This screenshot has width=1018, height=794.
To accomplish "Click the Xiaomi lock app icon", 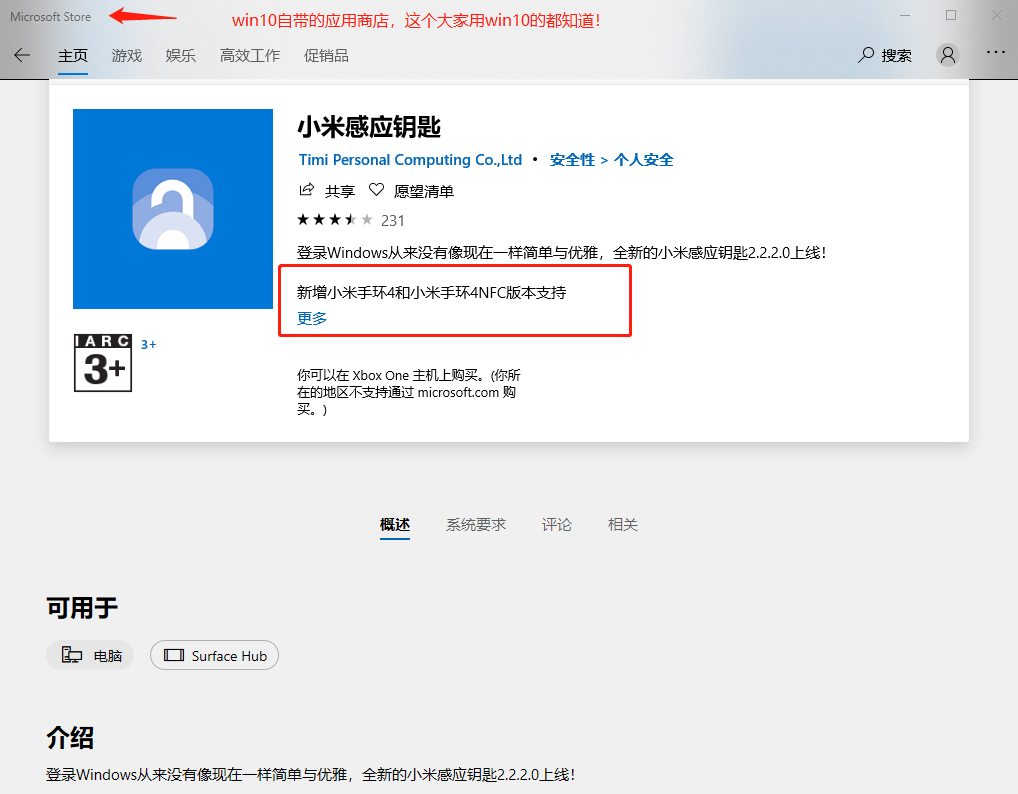I will click(x=173, y=209).
